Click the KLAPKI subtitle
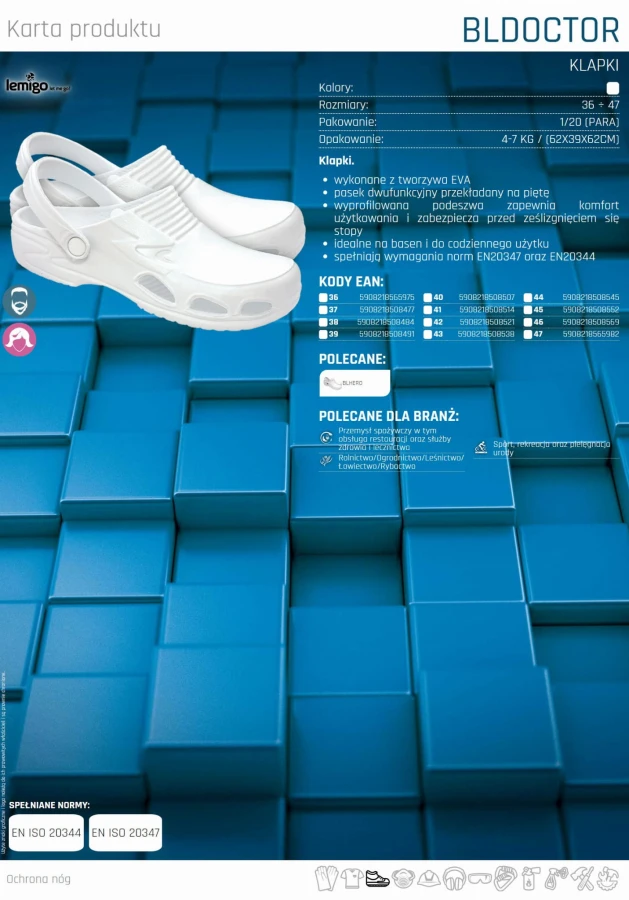The height and width of the screenshot is (900, 629). (x=594, y=65)
